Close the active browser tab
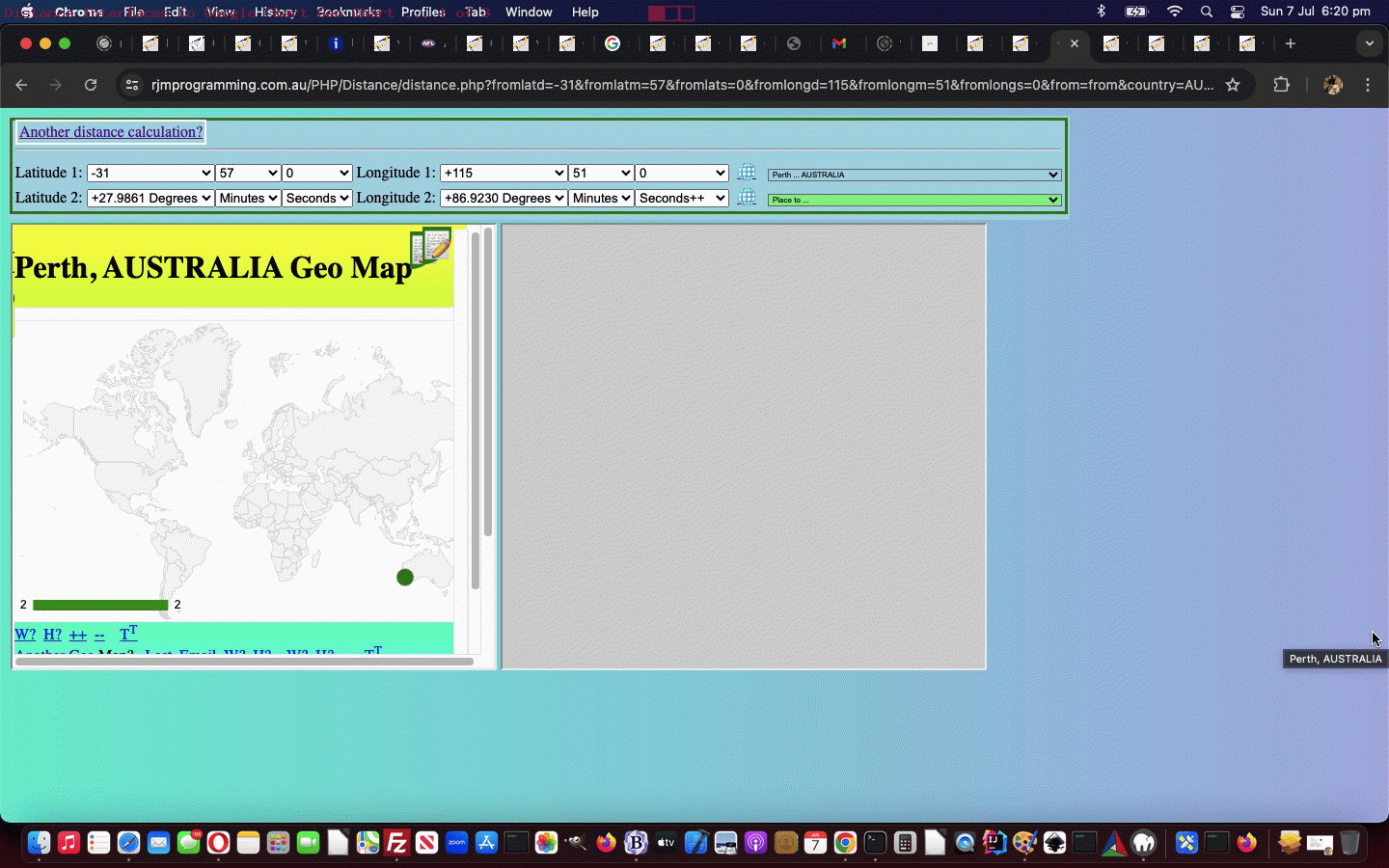 [x=1075, y=43]
